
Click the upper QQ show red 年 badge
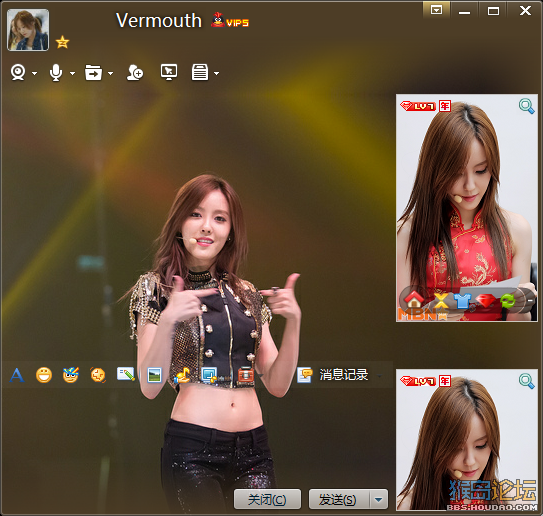tap(445, 106)
